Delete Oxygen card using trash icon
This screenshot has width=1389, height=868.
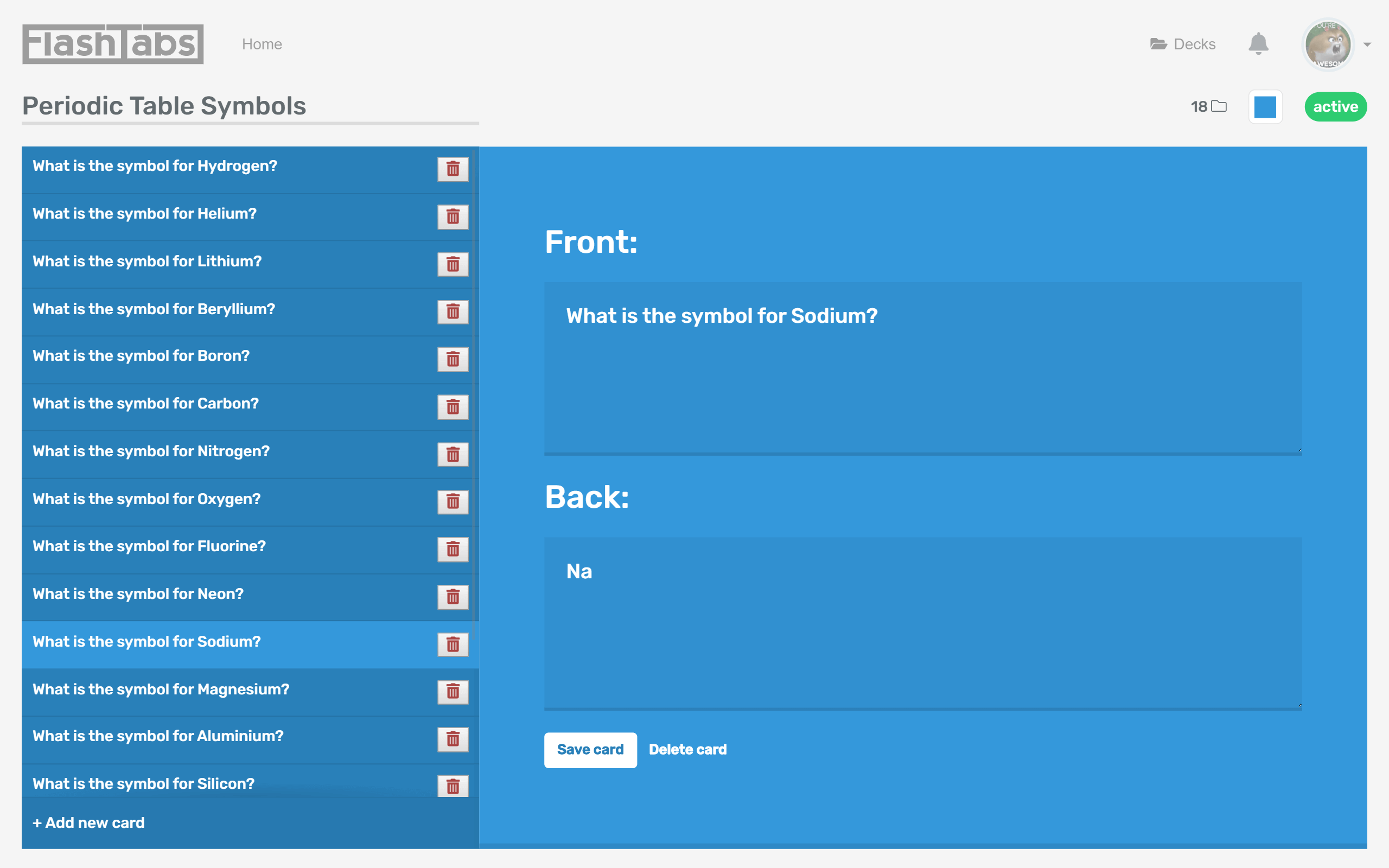(453, 502)
